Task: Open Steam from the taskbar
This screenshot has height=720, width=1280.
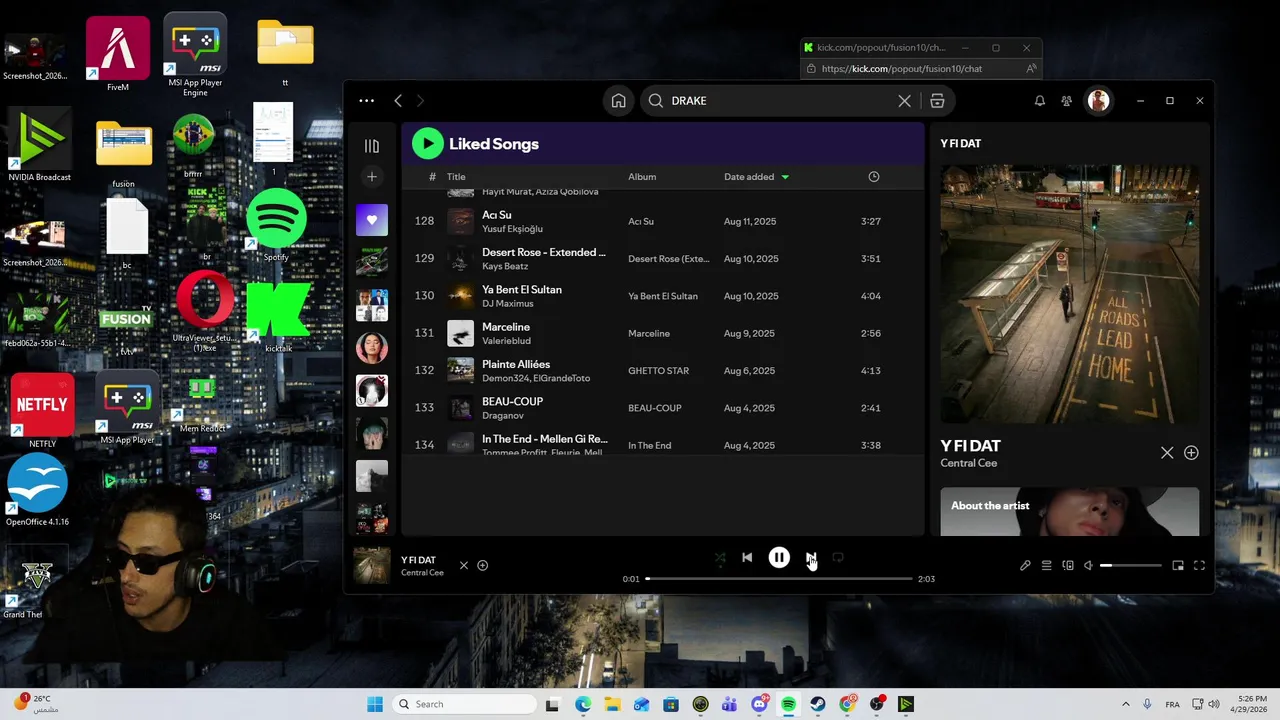Action: [x=818, y=704]
